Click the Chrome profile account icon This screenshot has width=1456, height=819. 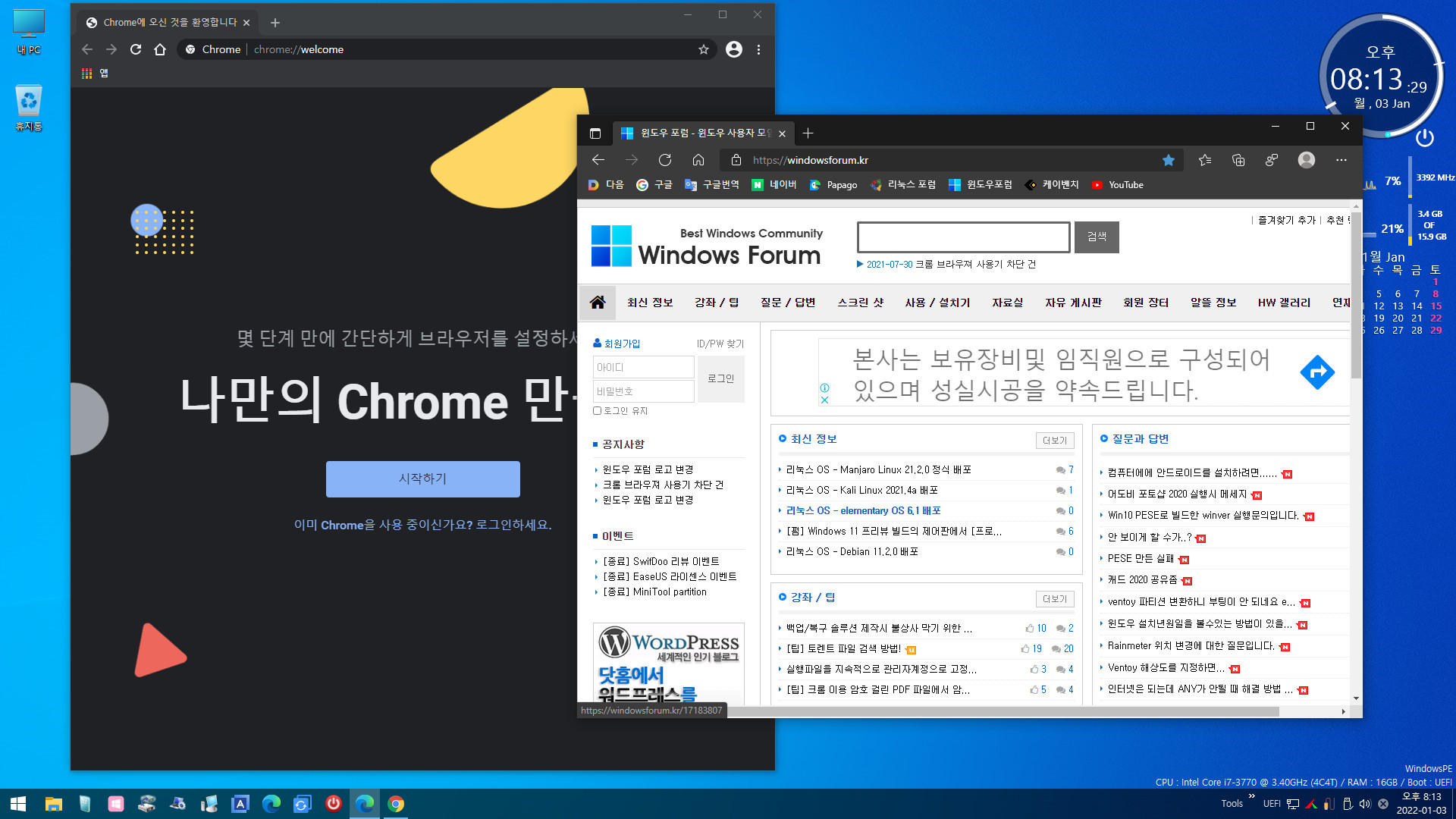click(x=734, y=49)
